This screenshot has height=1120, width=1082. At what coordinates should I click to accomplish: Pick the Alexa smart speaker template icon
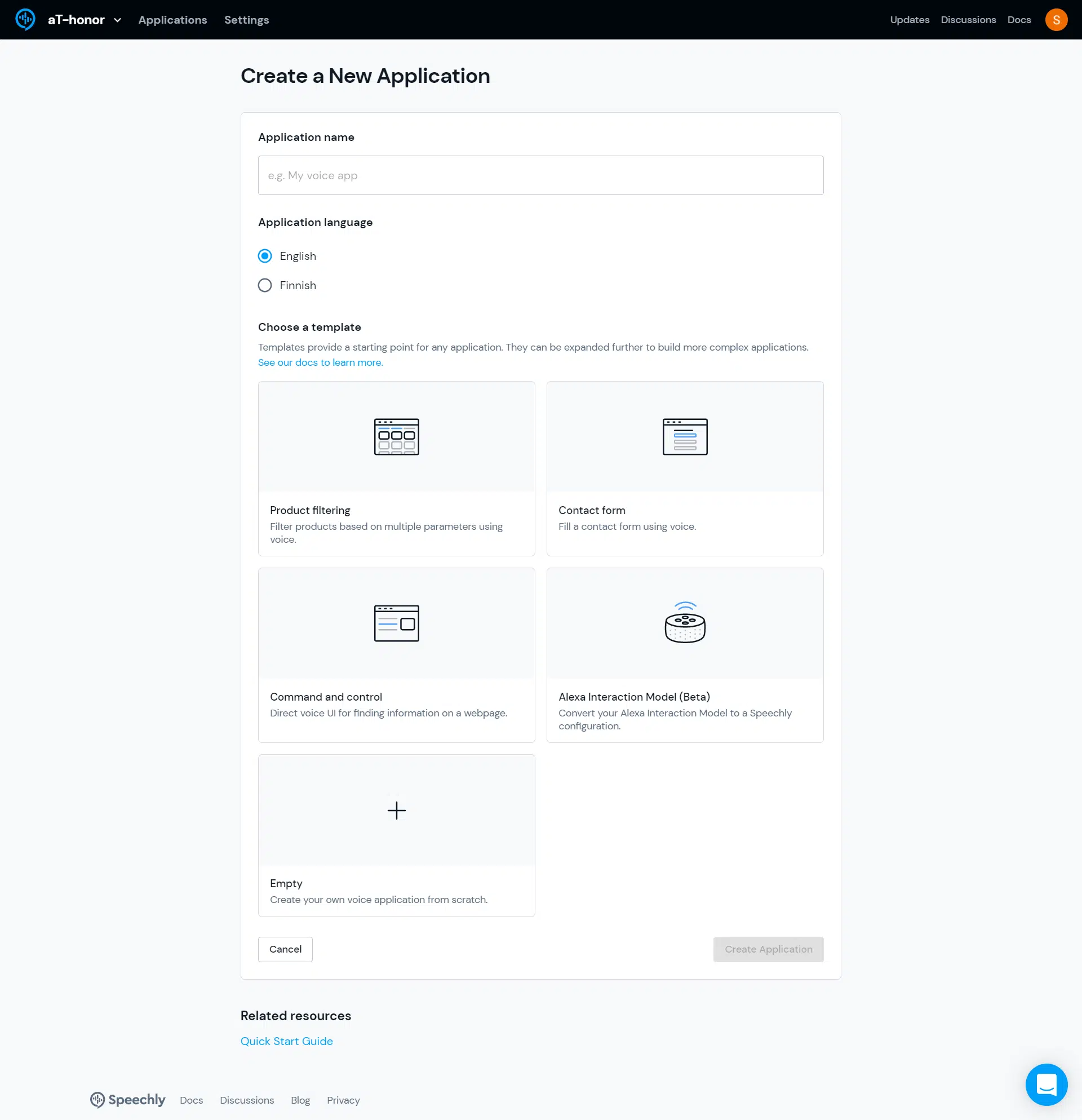(x=684, y=623)
